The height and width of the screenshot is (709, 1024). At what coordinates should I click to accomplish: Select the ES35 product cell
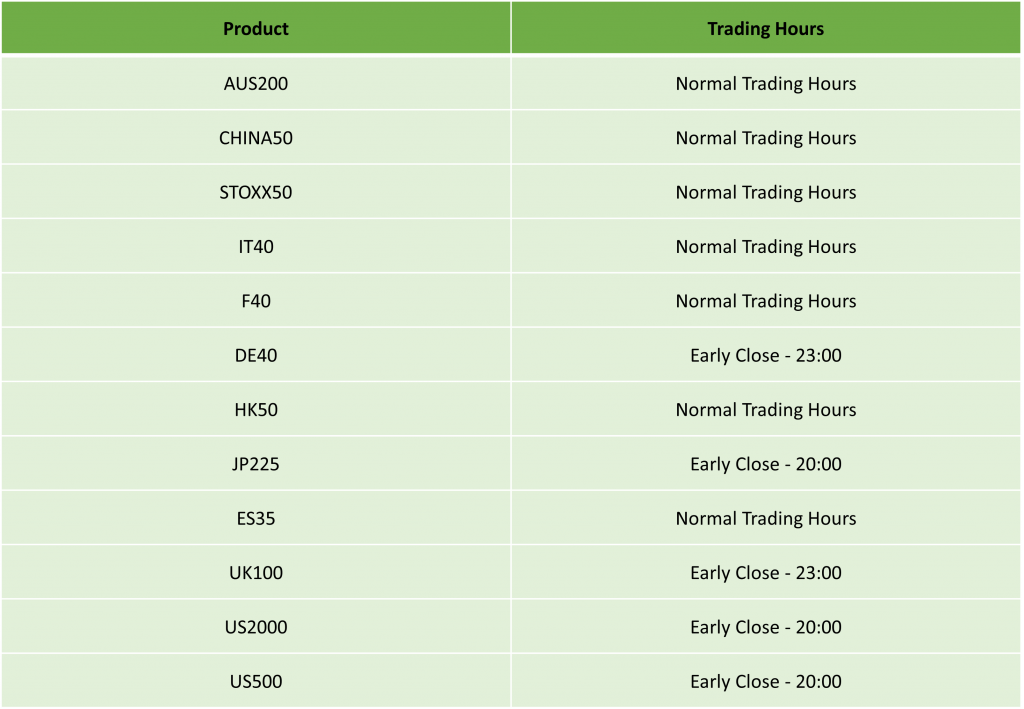tap(256, 518)
